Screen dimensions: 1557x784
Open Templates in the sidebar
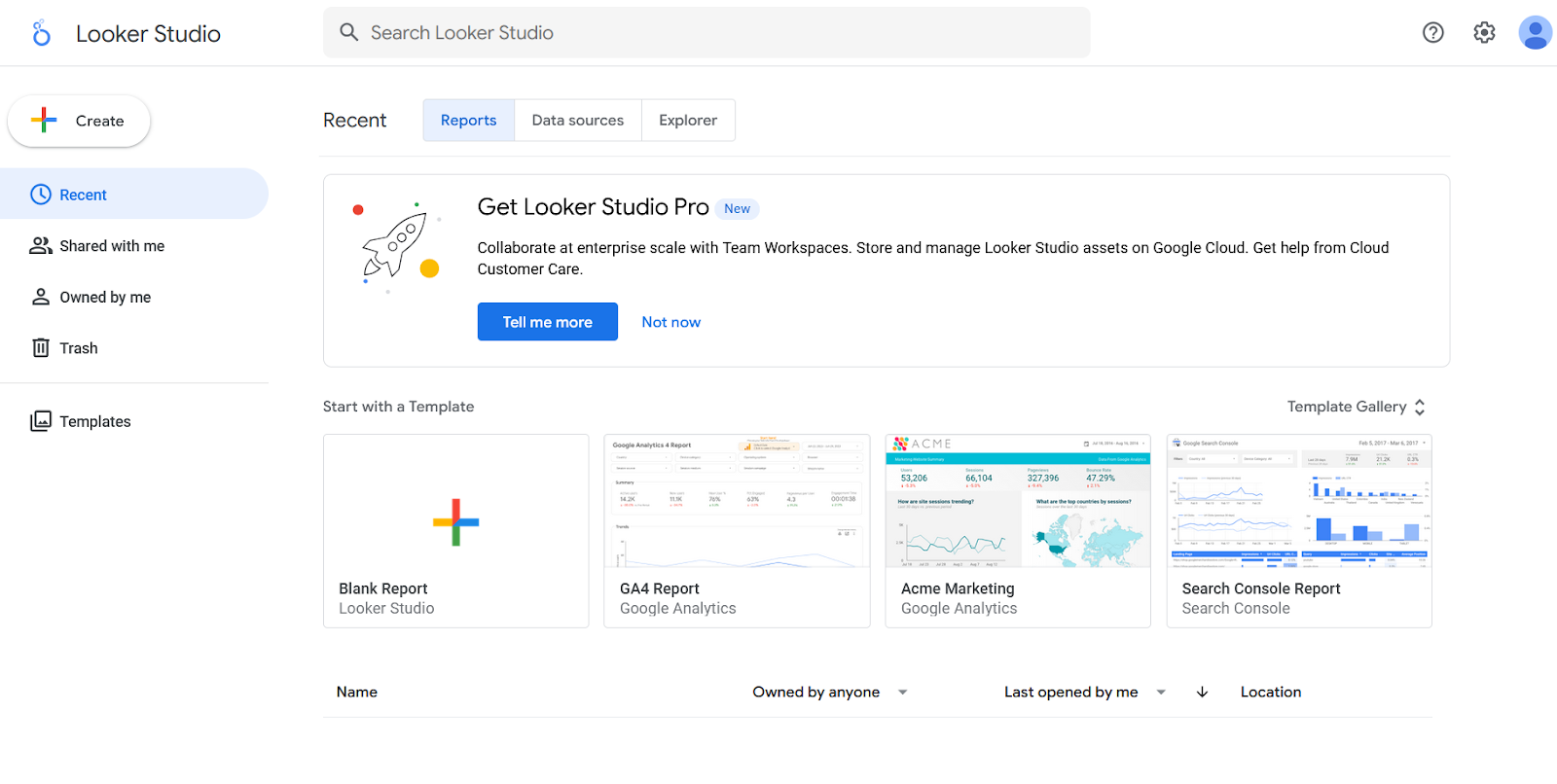134,421
